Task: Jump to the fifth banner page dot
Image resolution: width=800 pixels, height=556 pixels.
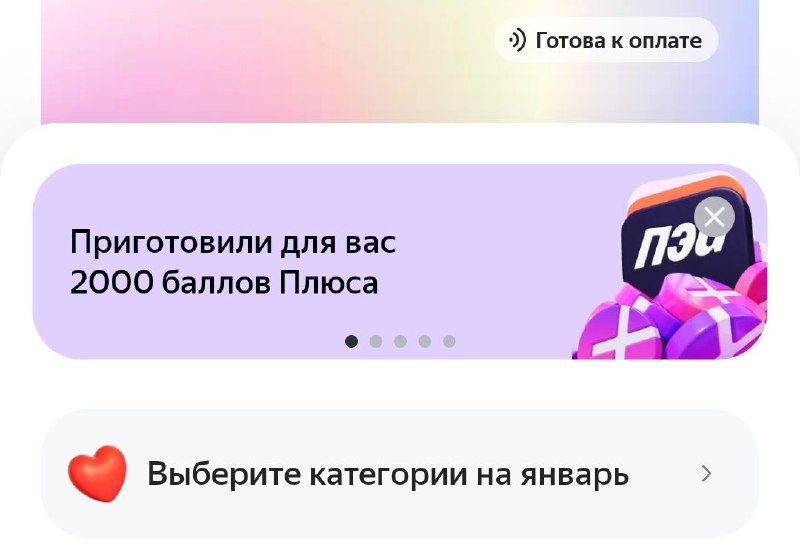Action: [x=449, y=341]
